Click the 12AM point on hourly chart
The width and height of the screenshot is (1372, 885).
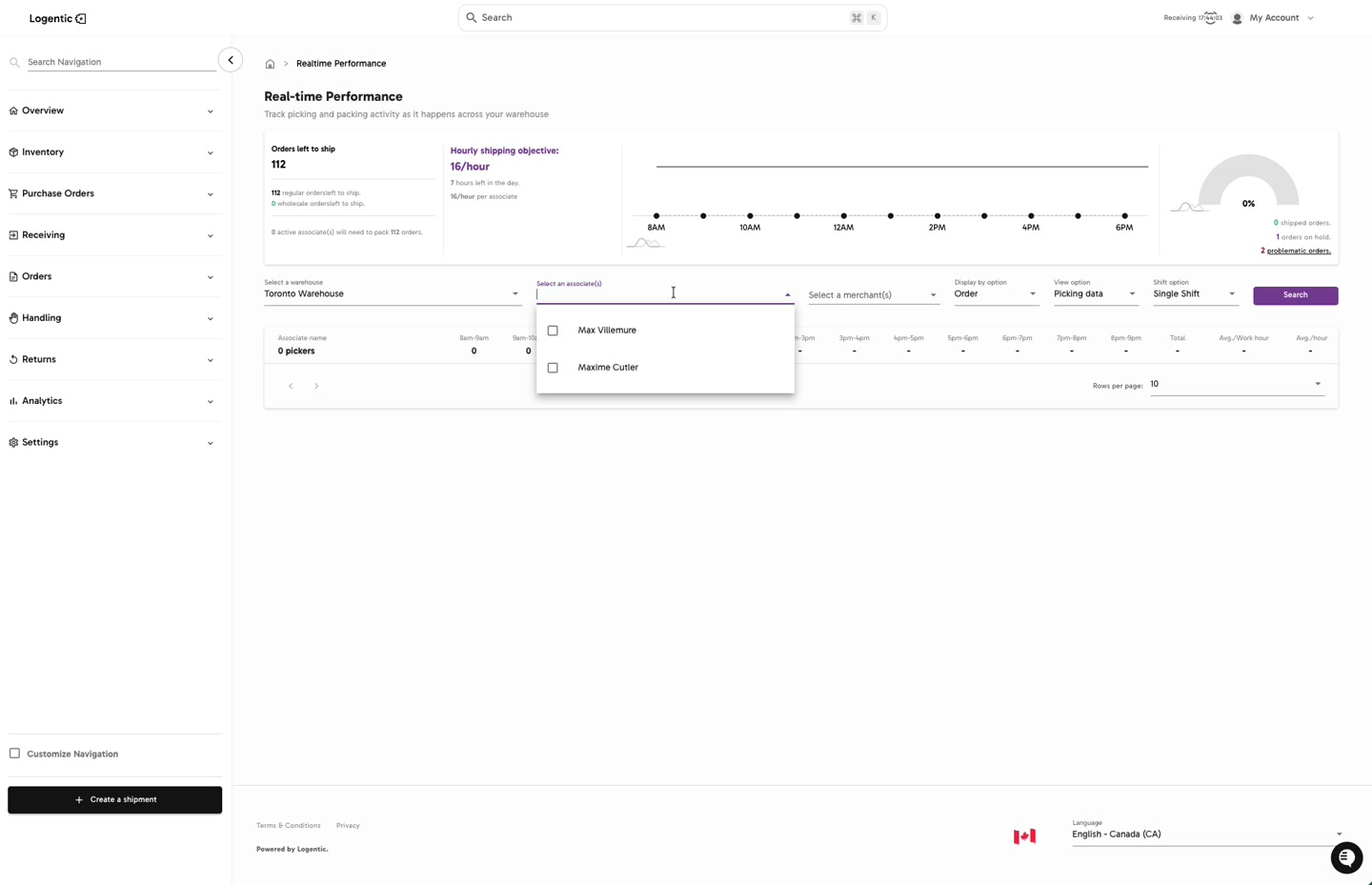(844, 216)
